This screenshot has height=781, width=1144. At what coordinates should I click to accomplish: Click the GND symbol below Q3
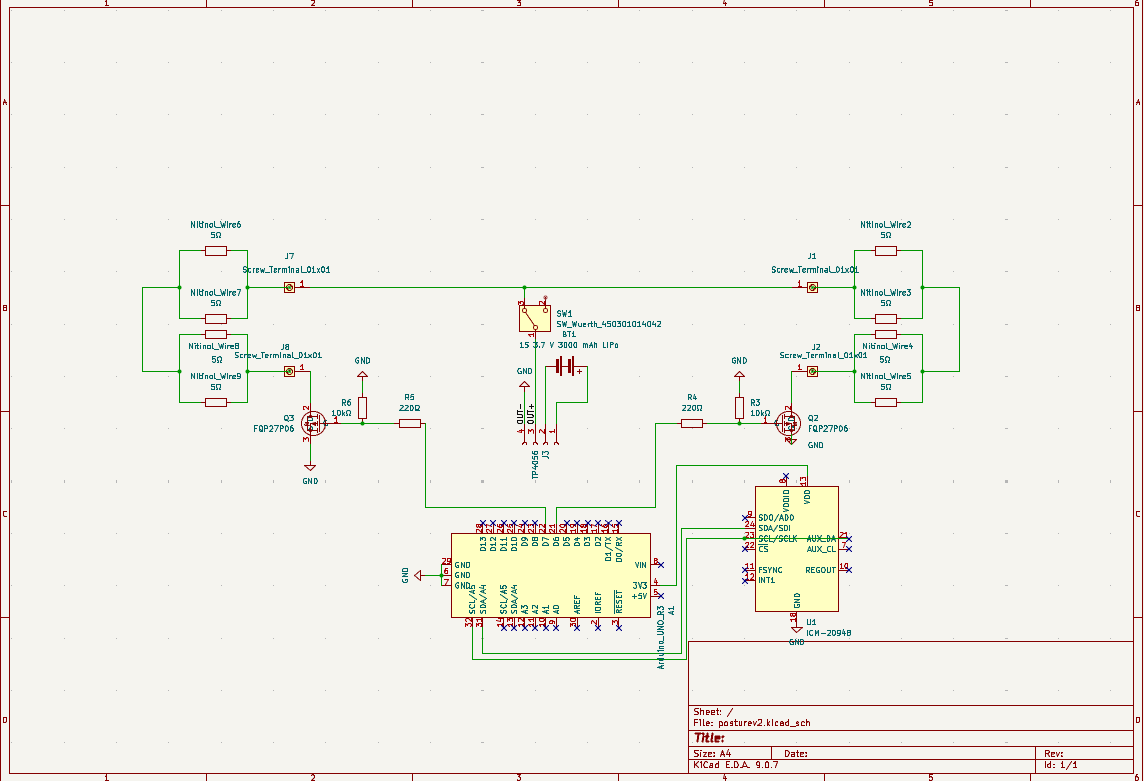(310, 467)
